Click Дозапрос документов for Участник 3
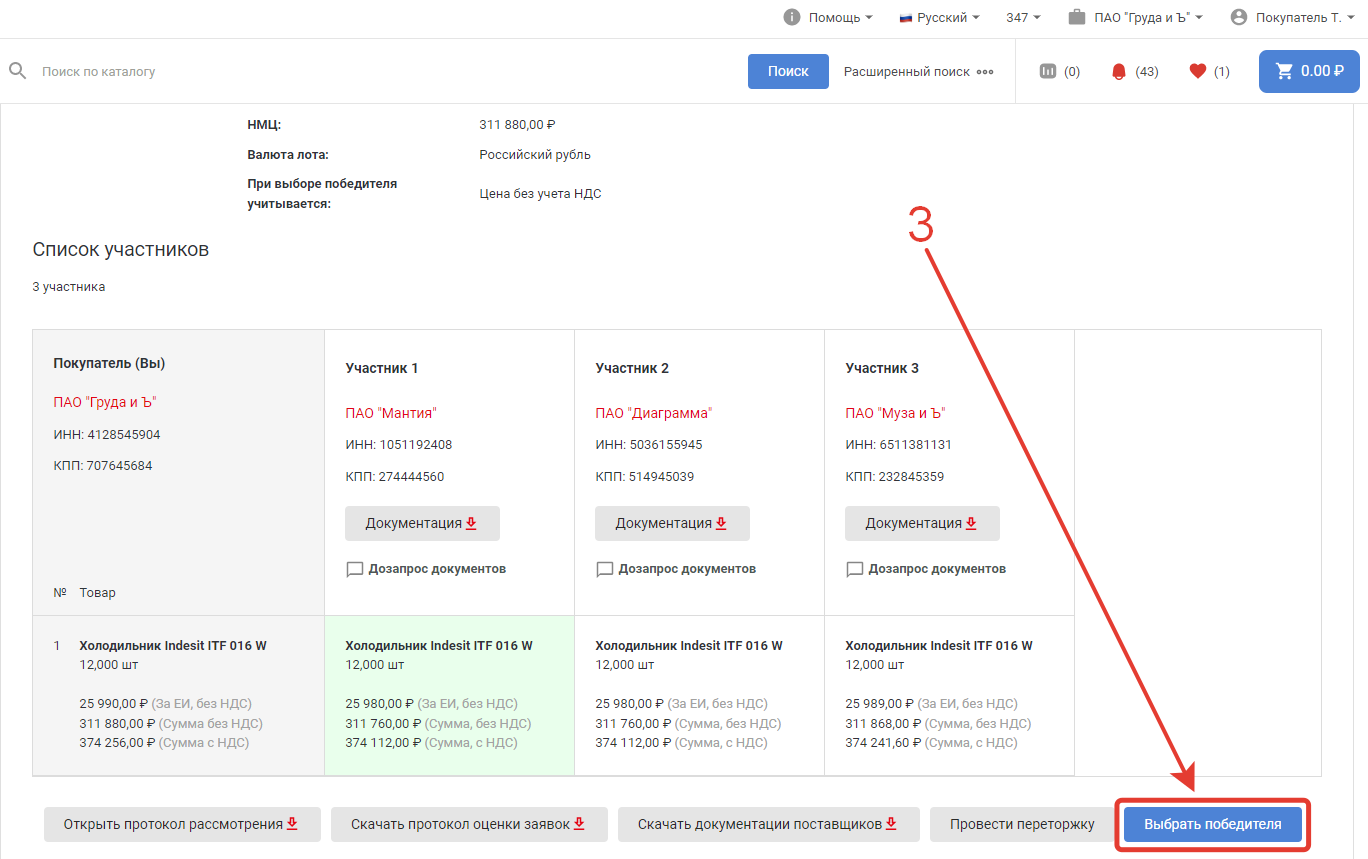This screenshot has height=859, width=1368. click(x=936, y=569)
